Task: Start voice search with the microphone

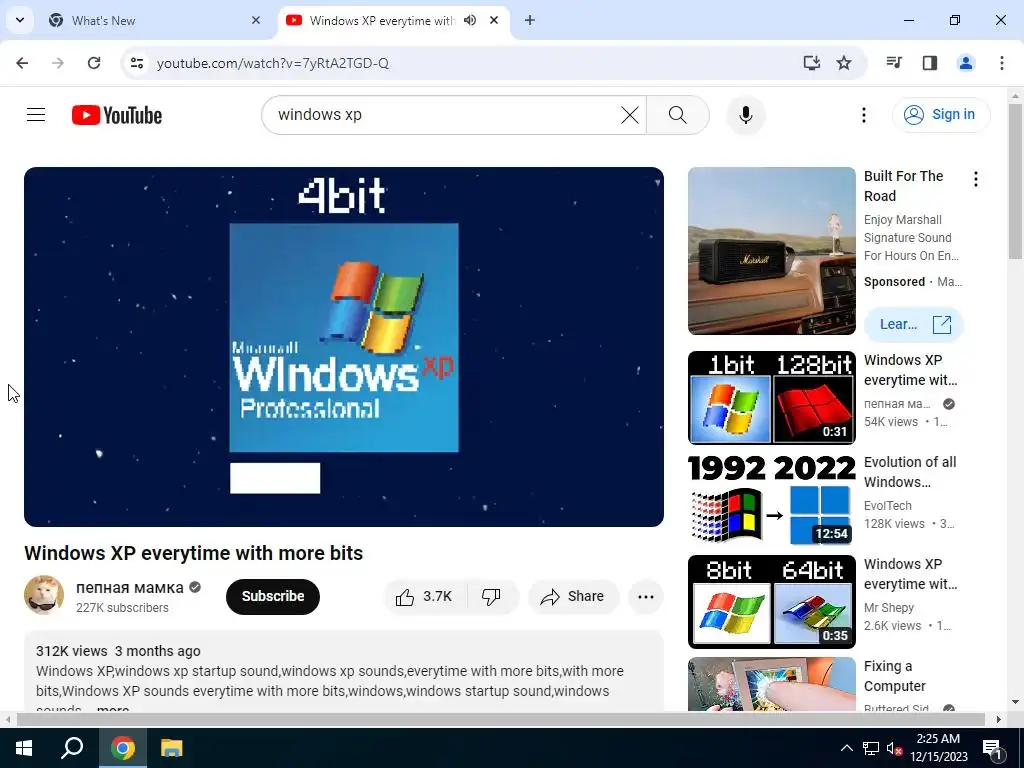Action: 746,115
